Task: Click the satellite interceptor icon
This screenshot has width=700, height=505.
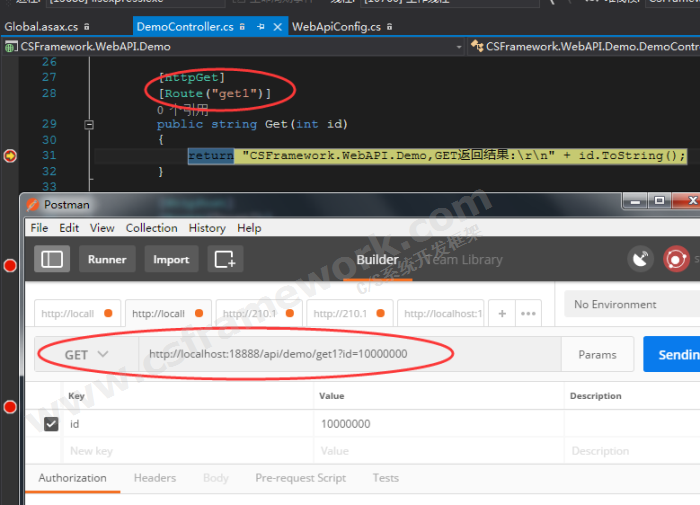Action: 640,259
